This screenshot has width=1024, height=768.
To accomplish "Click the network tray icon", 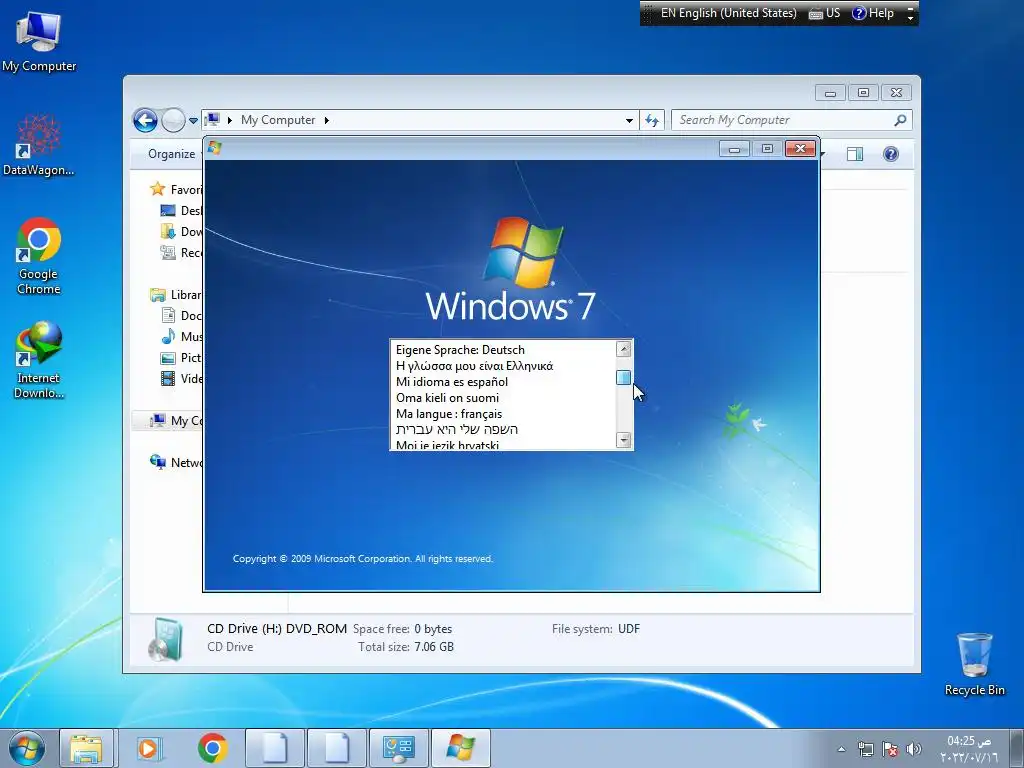I will click(x=866, y=749).
